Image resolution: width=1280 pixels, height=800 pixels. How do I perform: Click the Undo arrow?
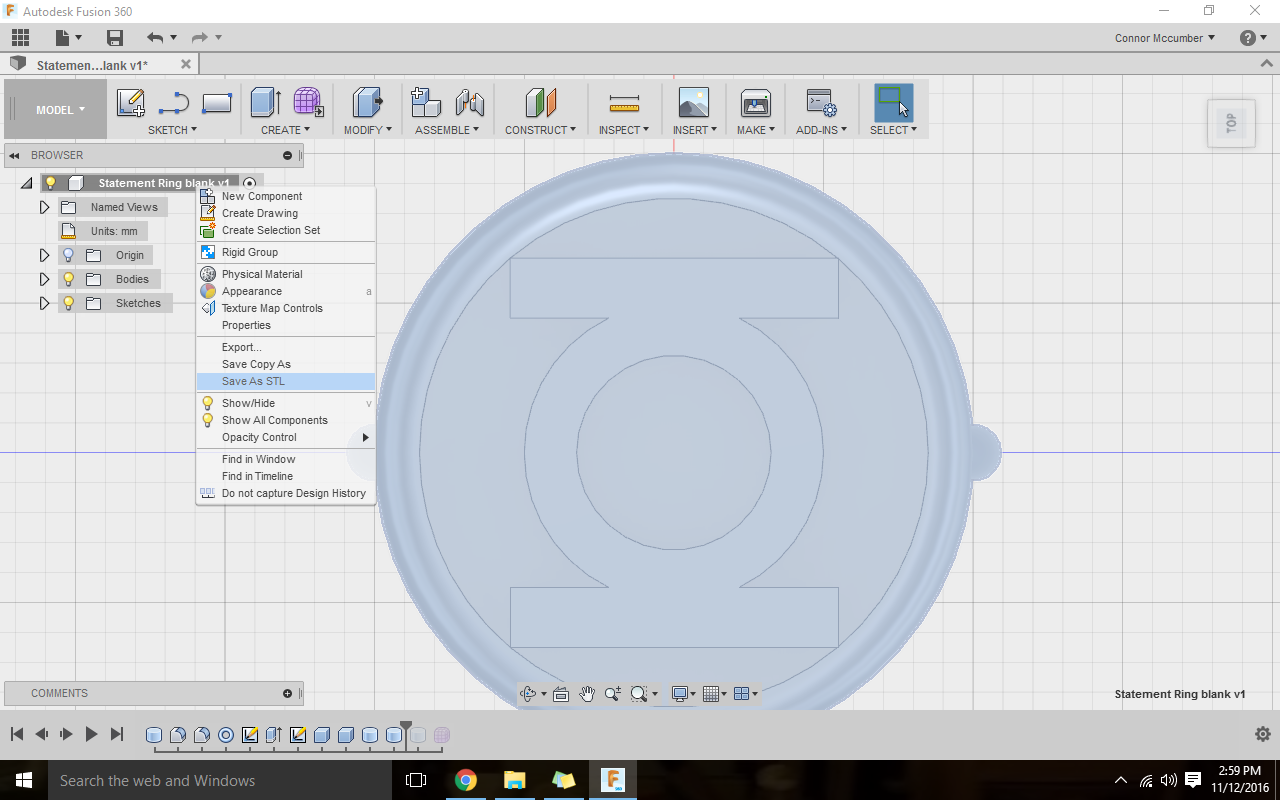click(154, 38)
